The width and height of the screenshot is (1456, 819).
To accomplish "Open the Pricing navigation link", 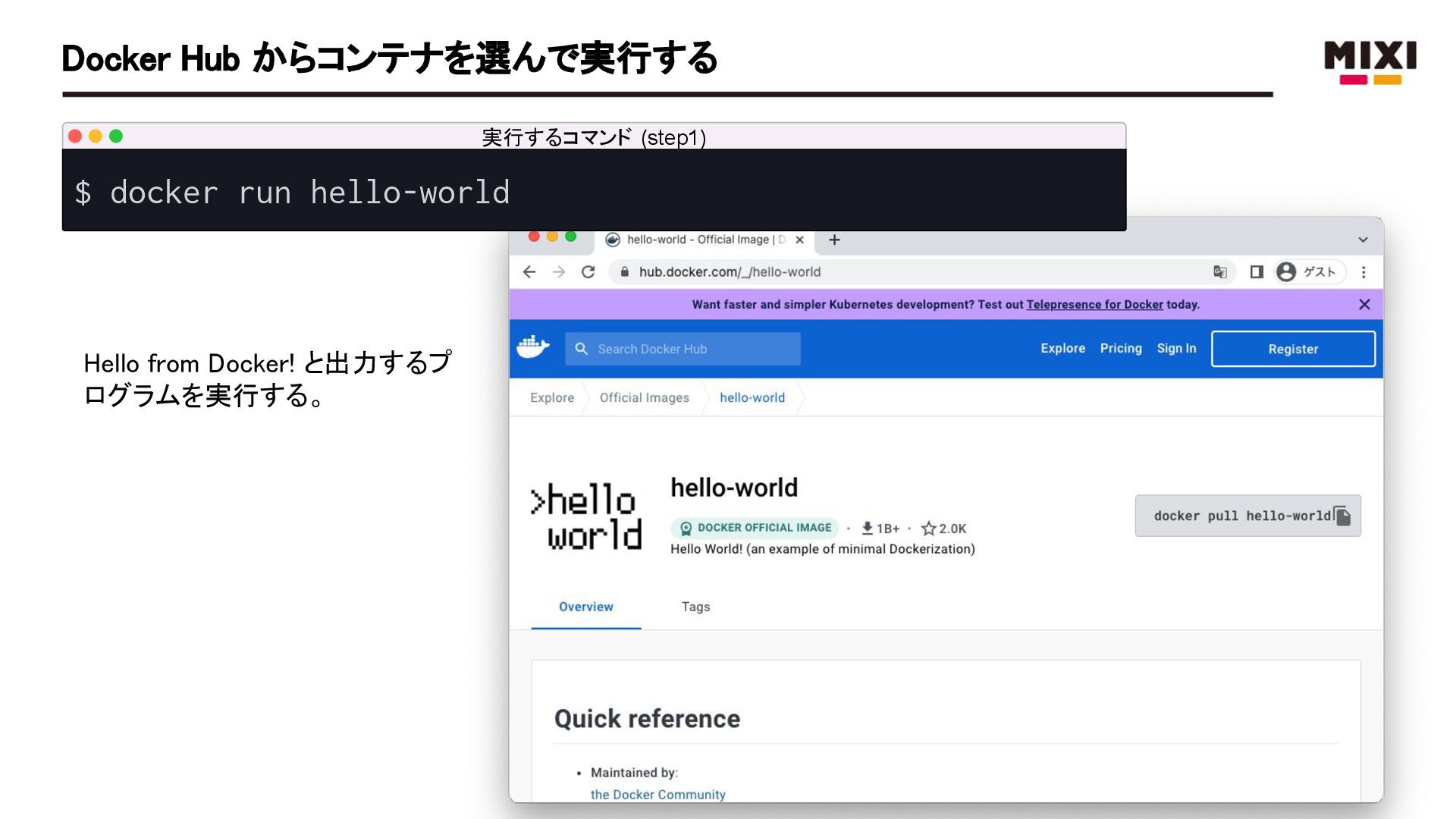I will [1121, 348].
